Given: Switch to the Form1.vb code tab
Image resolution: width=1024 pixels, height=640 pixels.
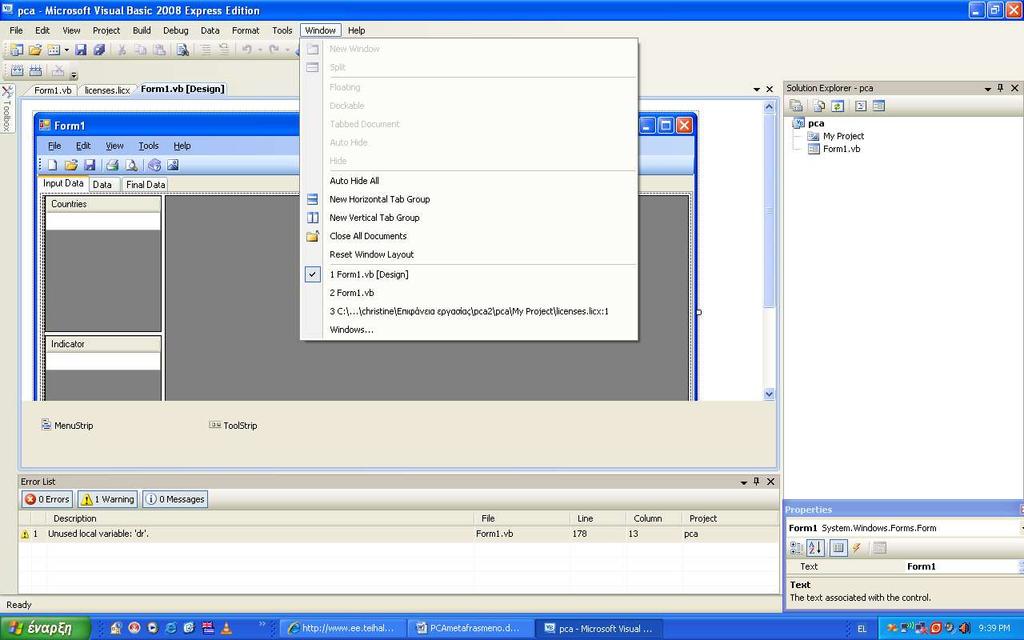Looking at the screenshot, I should click(53, 90).
